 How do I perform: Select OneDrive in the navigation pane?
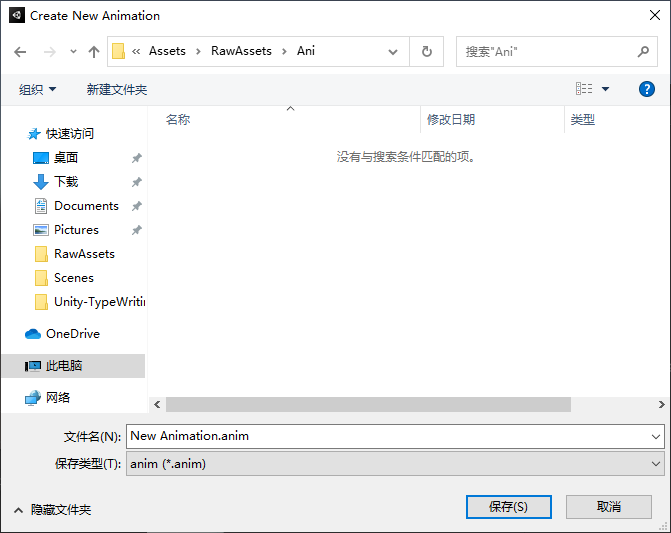pyautogui.click(x=73, y=334)
